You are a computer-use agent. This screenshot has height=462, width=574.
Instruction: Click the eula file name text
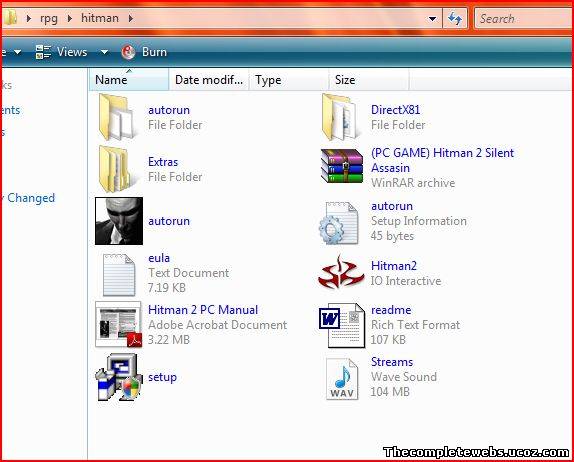point(159,258)
